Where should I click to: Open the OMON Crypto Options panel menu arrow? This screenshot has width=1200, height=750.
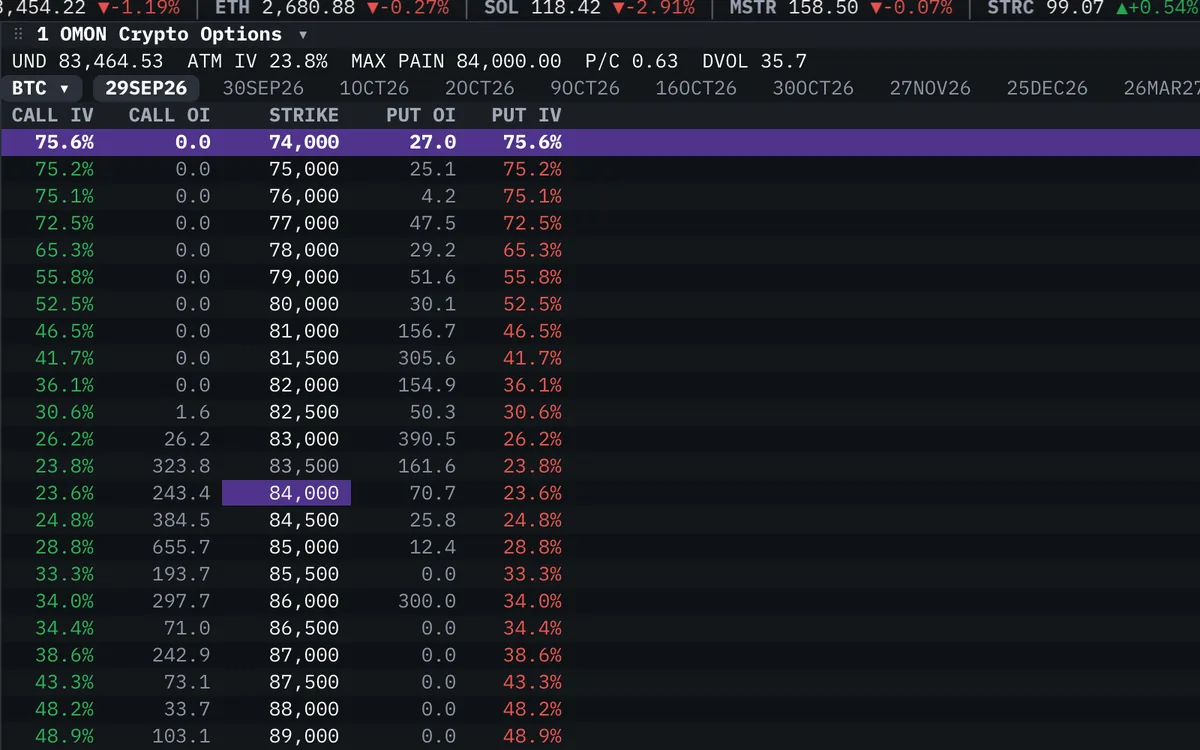[x=303, y=34]
